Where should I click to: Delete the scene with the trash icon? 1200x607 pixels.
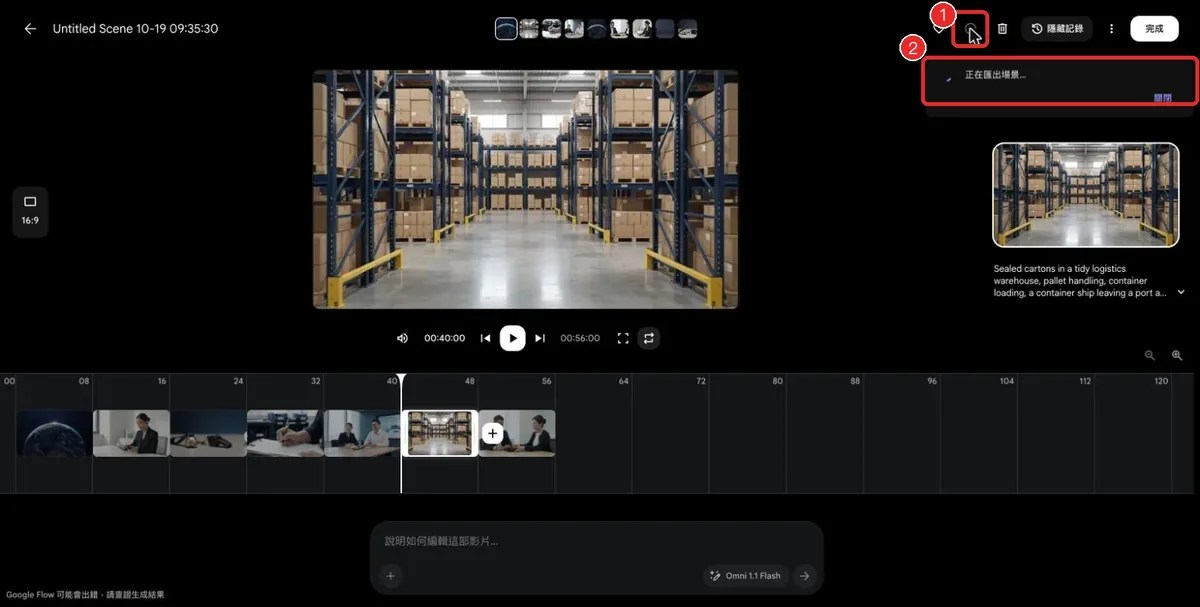(x=1002, y=29)
